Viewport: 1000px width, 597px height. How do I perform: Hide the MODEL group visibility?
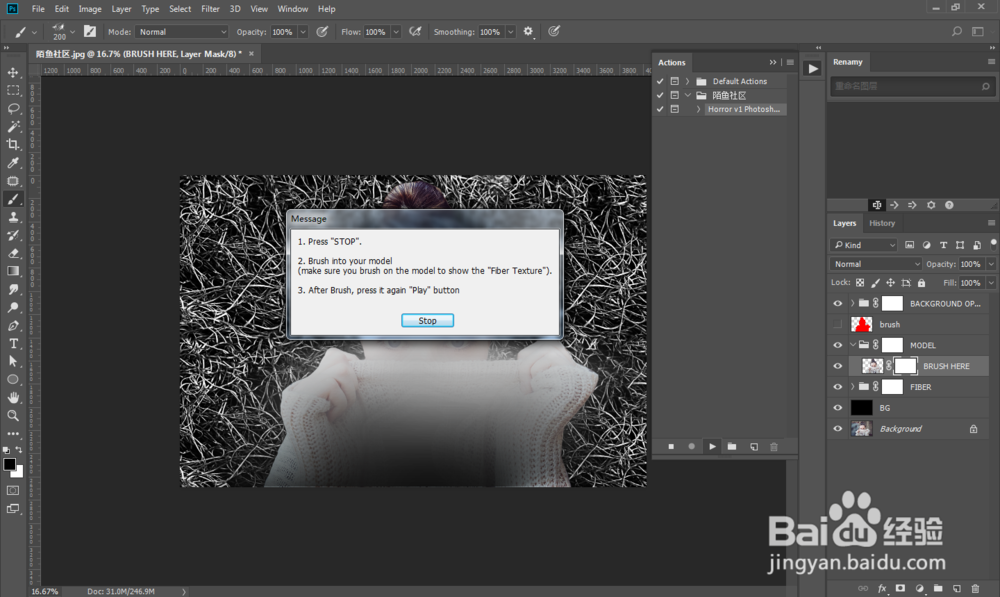pos(838,345)
